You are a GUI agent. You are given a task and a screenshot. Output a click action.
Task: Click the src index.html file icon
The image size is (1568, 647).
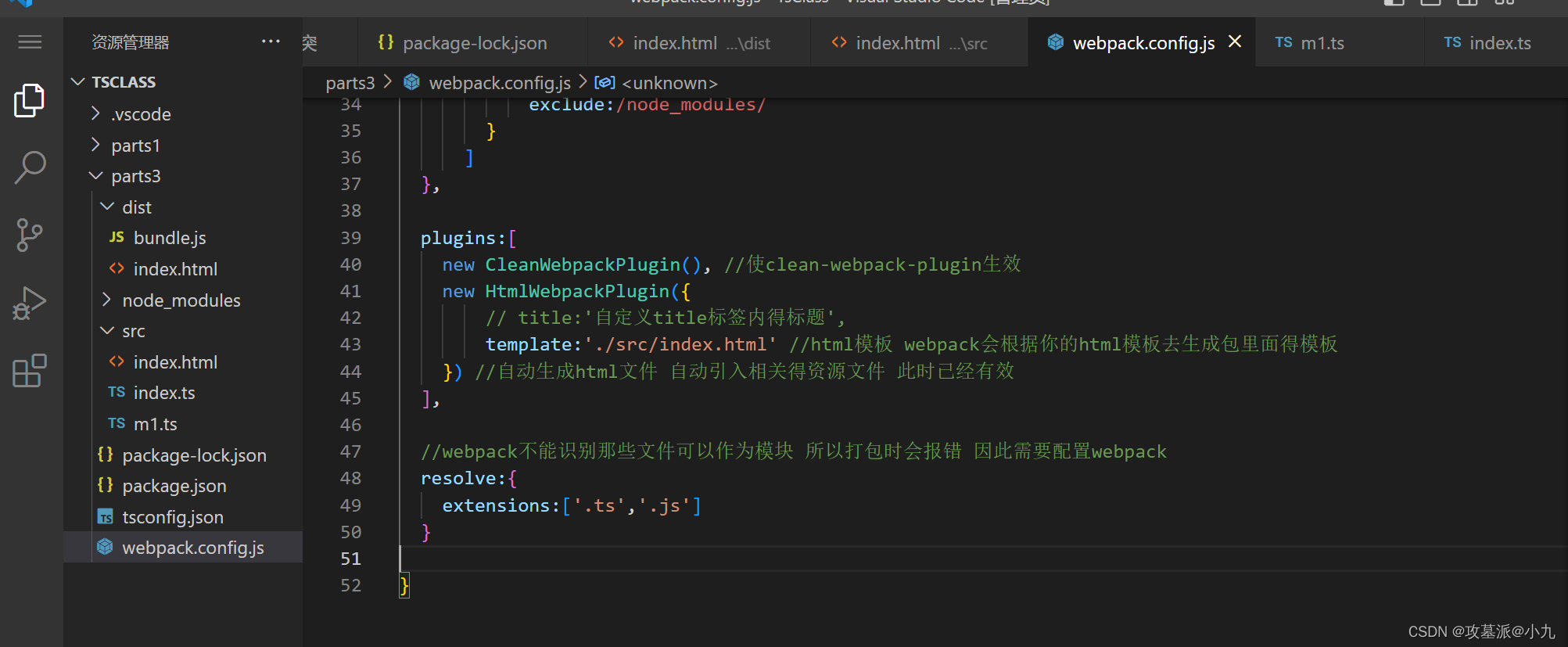[117, 361]
